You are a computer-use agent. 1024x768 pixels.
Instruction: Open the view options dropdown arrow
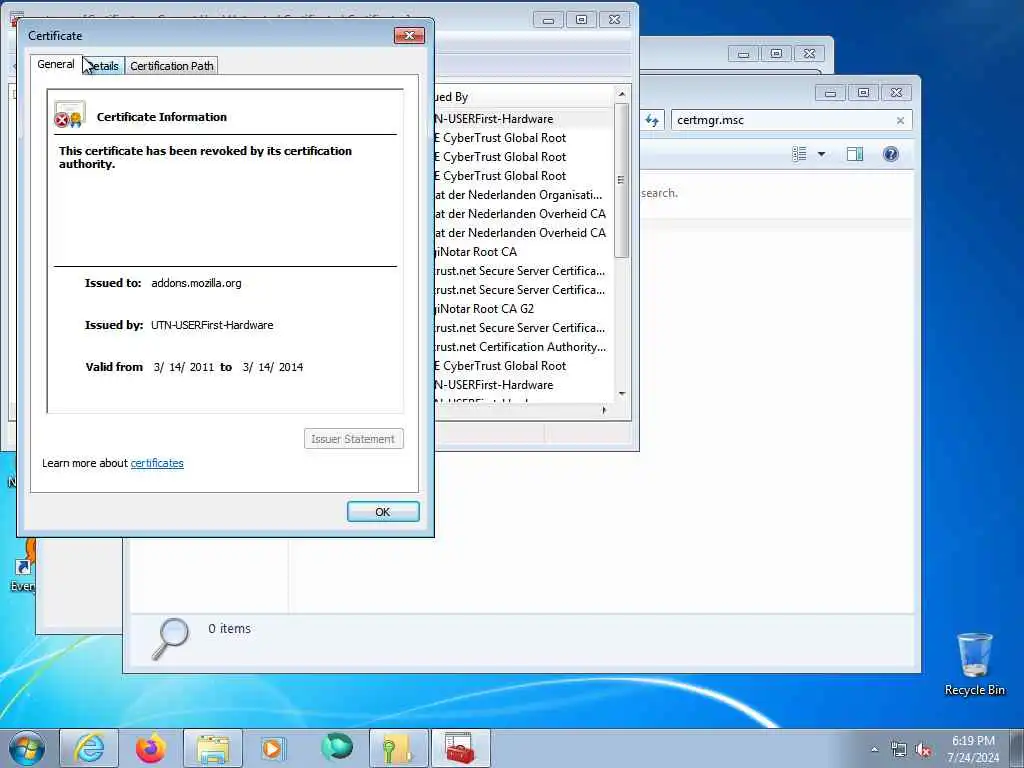click(822, 154)
